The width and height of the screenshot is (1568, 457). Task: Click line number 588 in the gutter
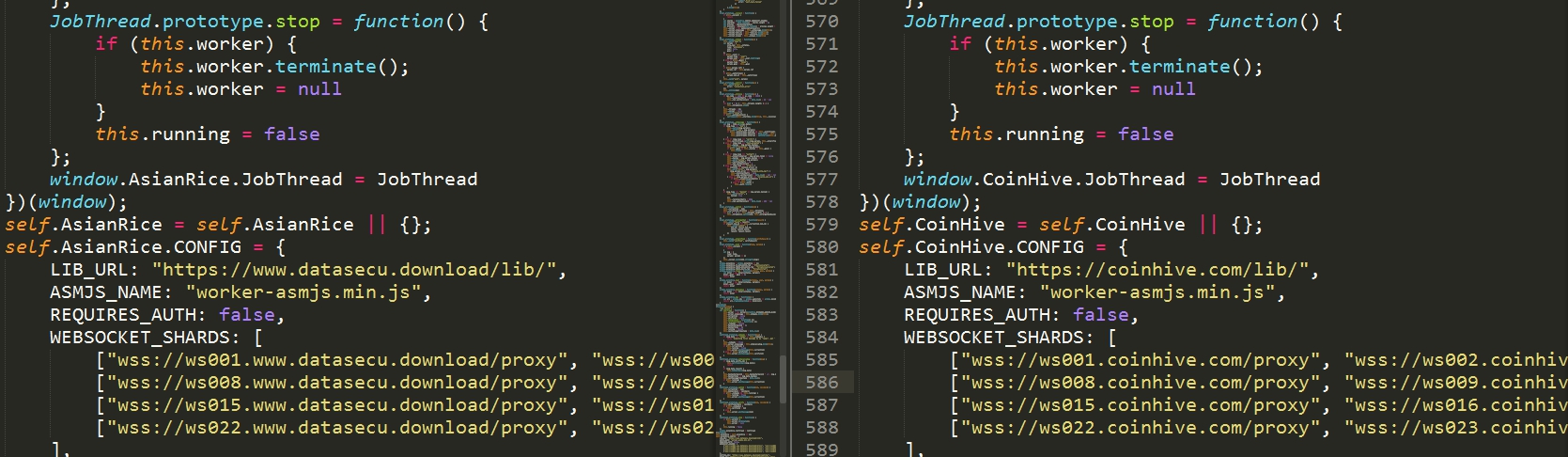pos(821,428)
